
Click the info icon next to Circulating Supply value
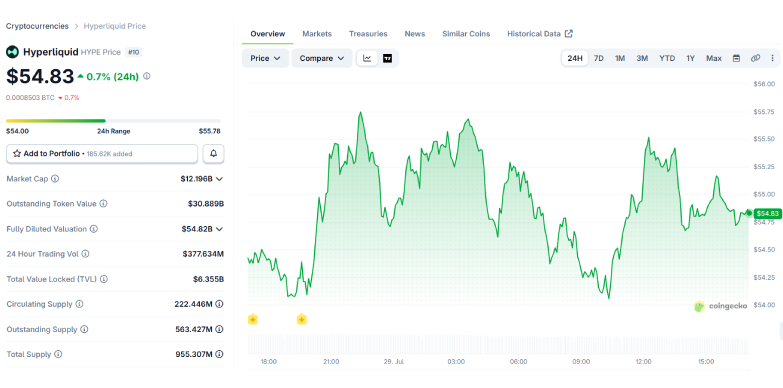219,304
